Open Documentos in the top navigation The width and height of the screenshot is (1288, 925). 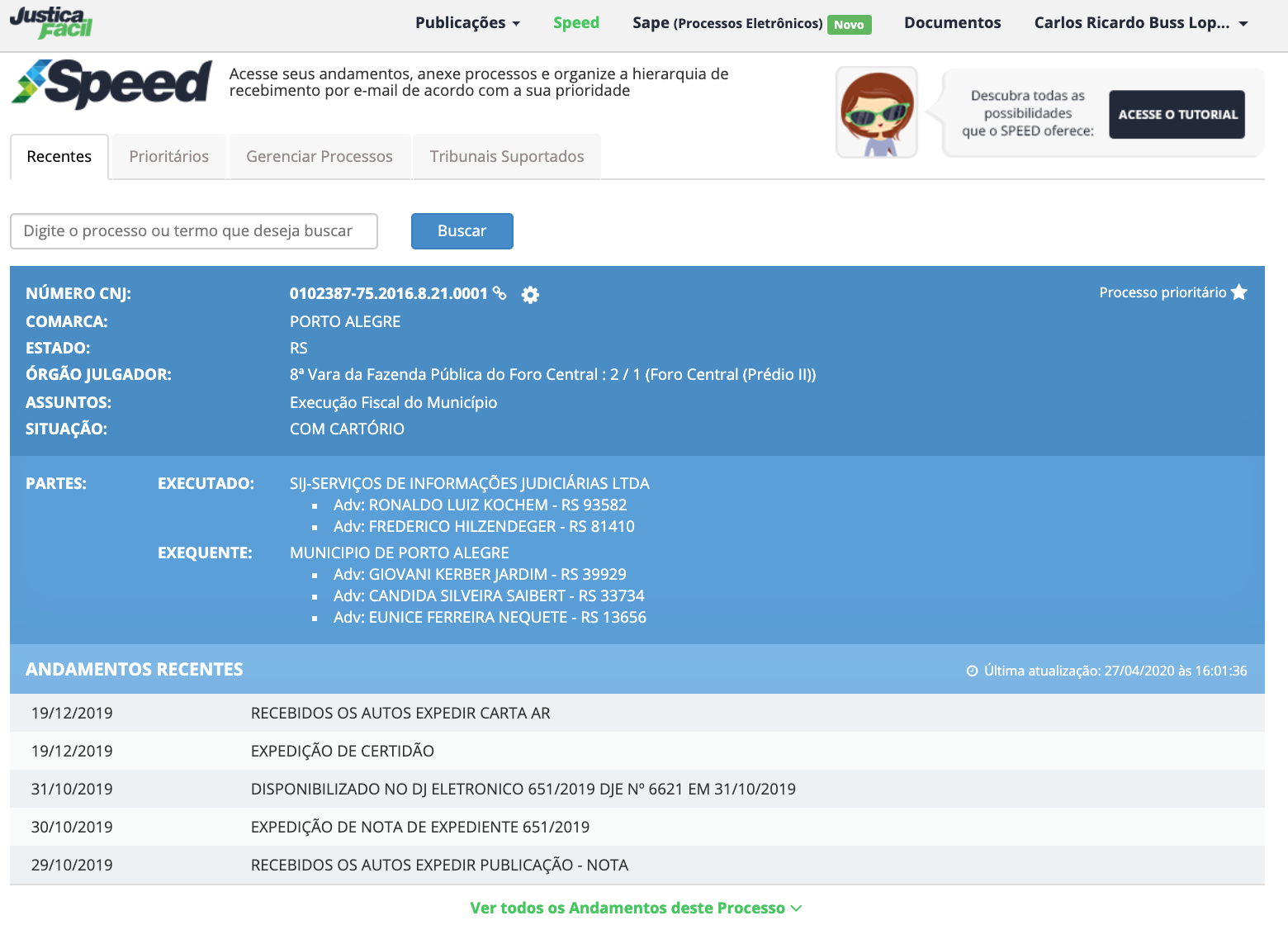pos(952,23)
